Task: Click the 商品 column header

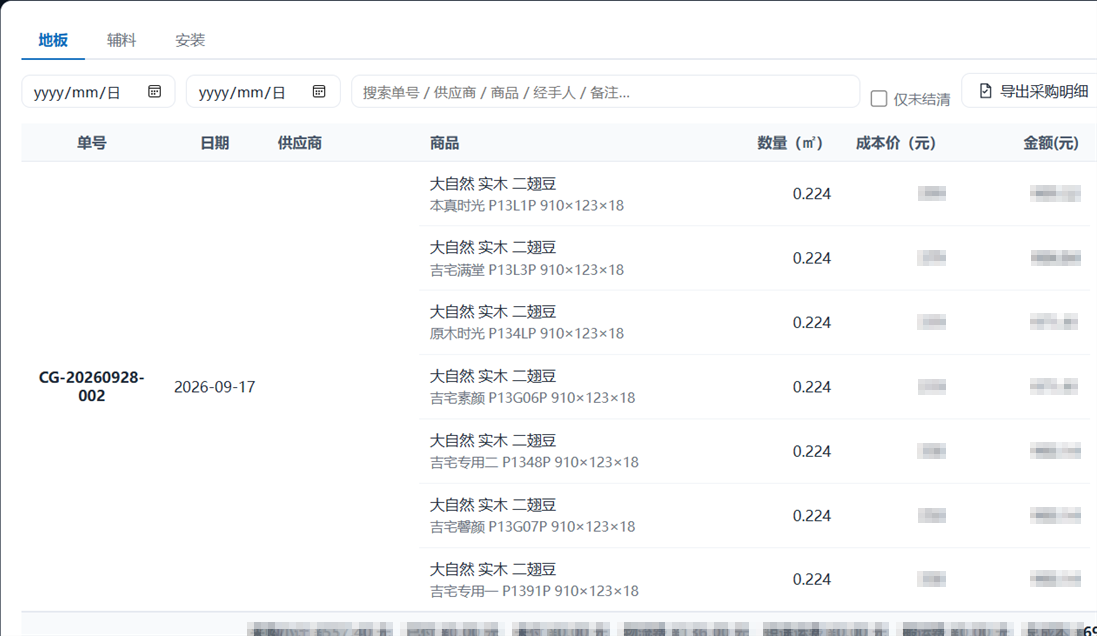Action: click(x=444, y=143)
